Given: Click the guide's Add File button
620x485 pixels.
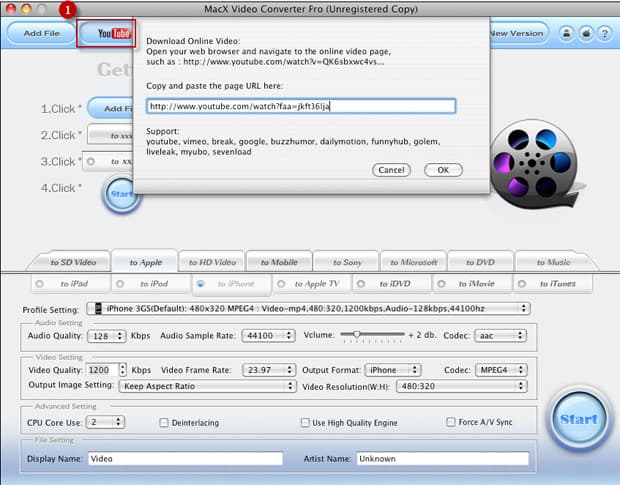Looking at the screenshot, I should [111, 108].
